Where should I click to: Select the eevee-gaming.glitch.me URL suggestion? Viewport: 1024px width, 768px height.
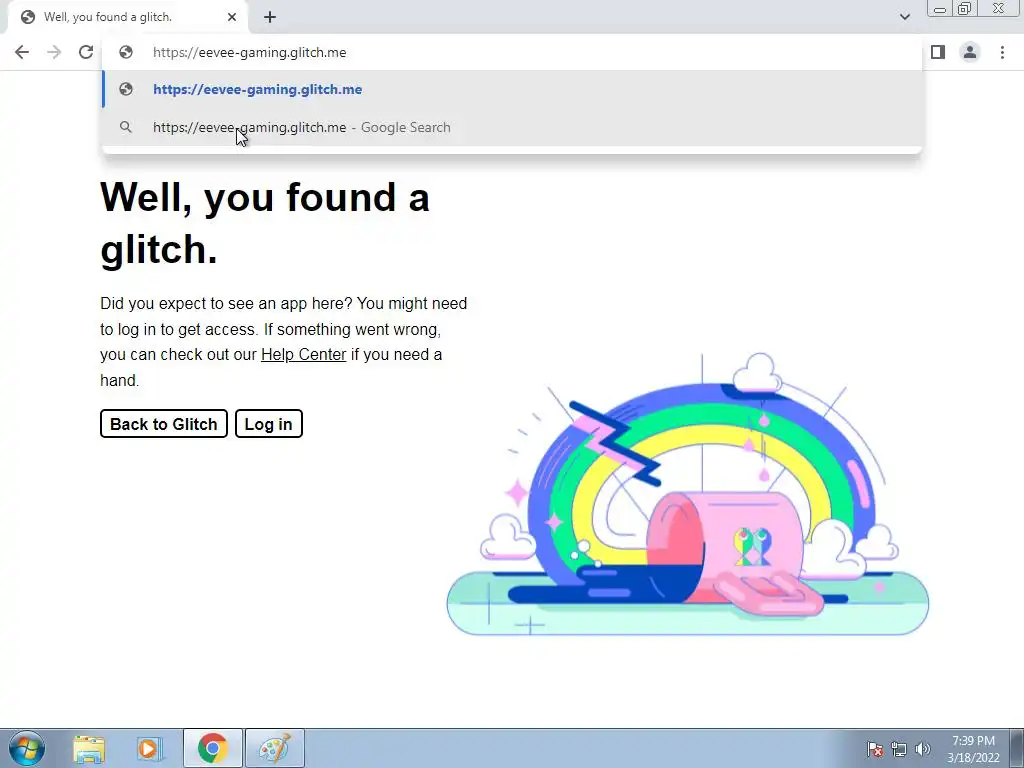(x=513, y=89)
